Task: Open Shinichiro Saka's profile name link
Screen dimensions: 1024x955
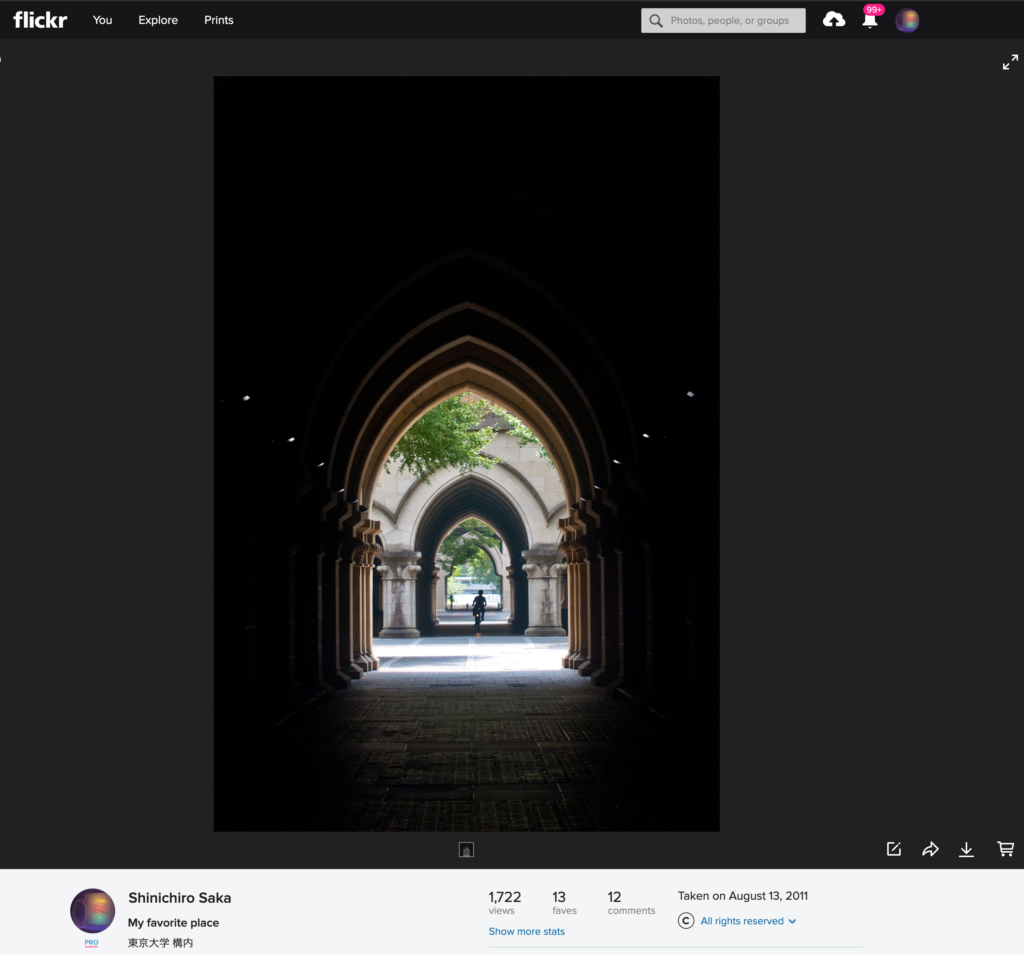Action: (179, 898)
